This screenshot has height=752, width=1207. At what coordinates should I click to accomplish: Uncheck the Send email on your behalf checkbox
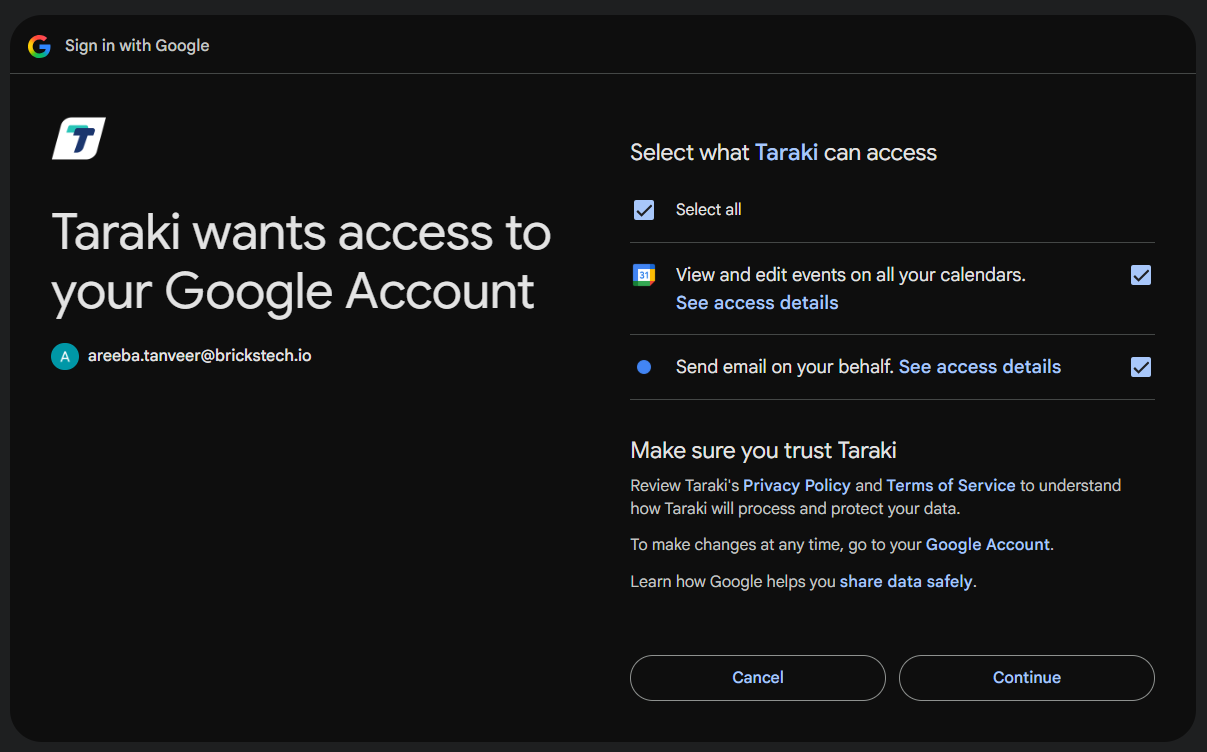point(1141,367)
